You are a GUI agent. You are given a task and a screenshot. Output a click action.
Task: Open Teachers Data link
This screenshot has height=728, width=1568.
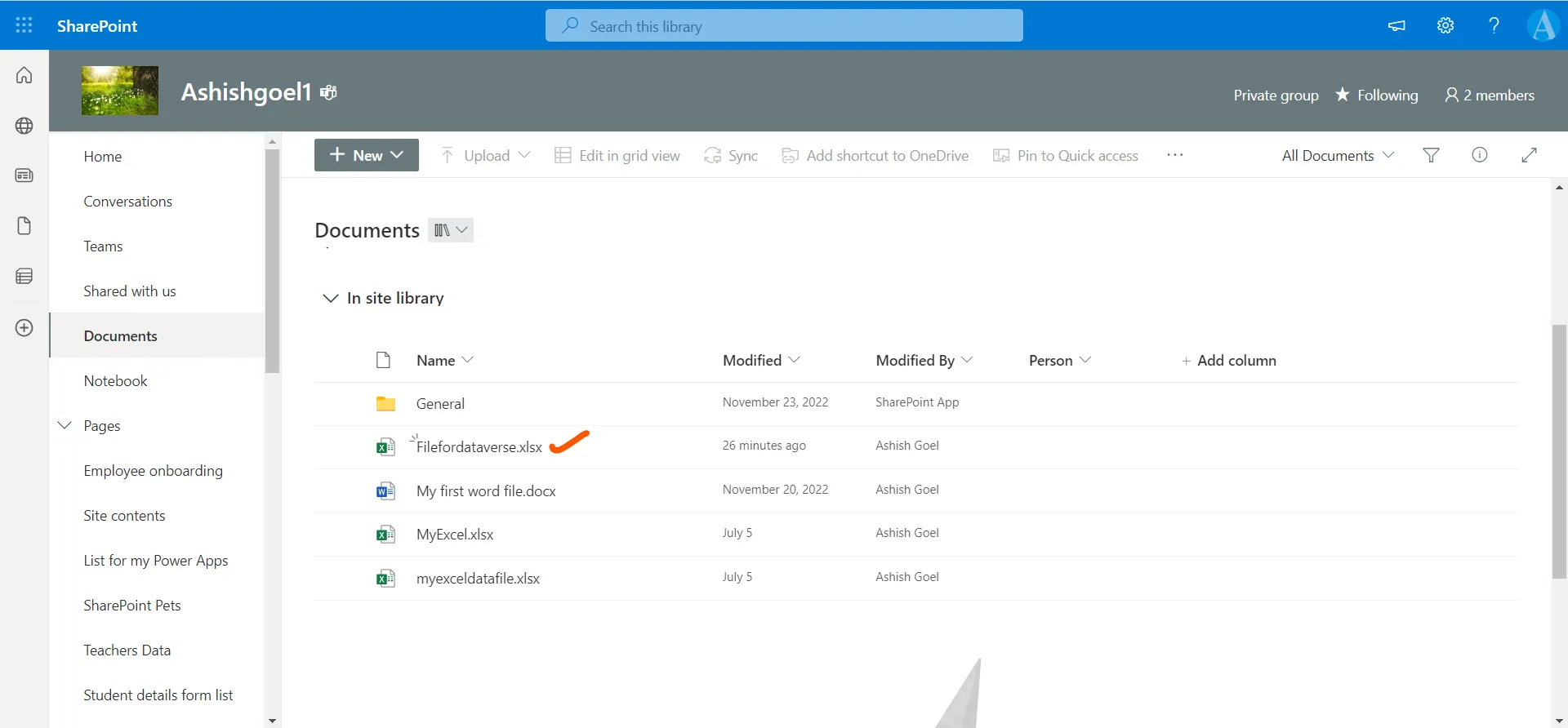[x=127, y=650]
